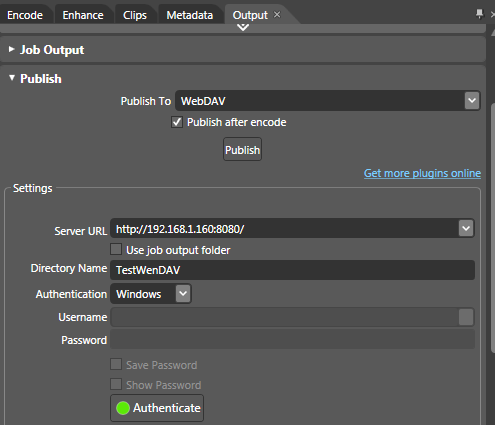Open the Publish To dropdown
Image resolution: width=495 pixels, height=425 pixels.
(472, 100)
